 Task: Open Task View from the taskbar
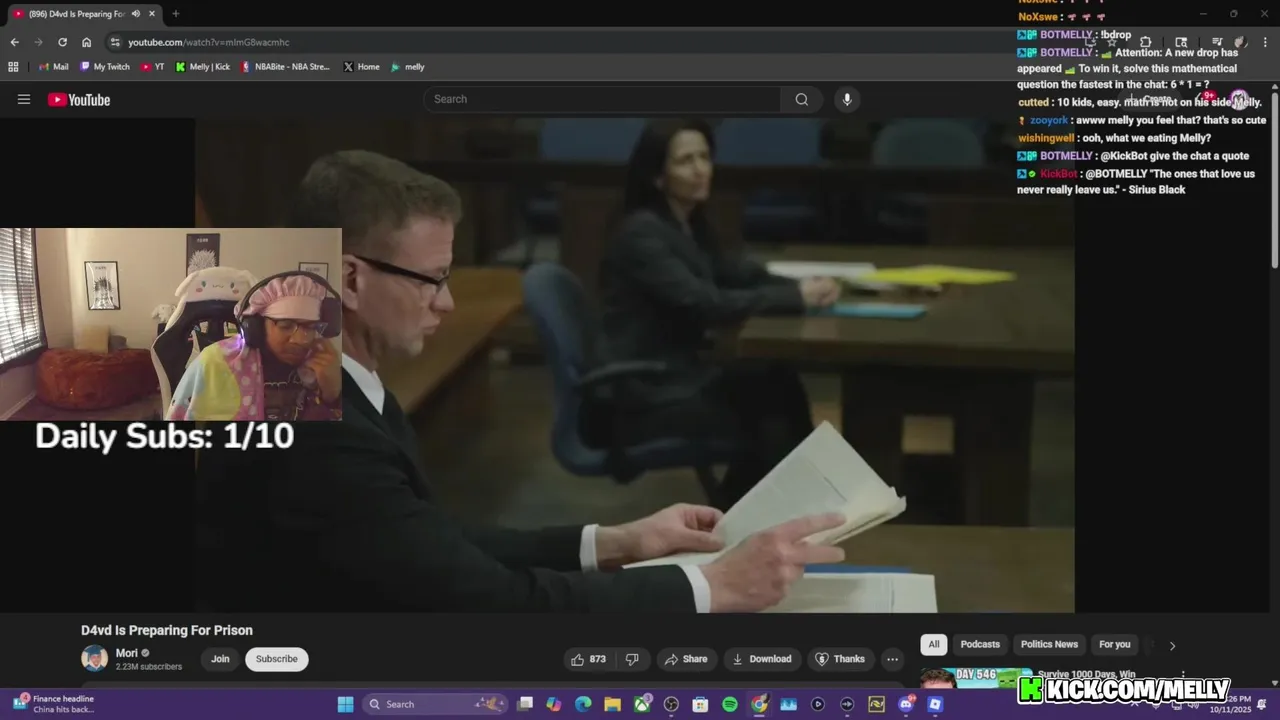(x=525, y=704)
